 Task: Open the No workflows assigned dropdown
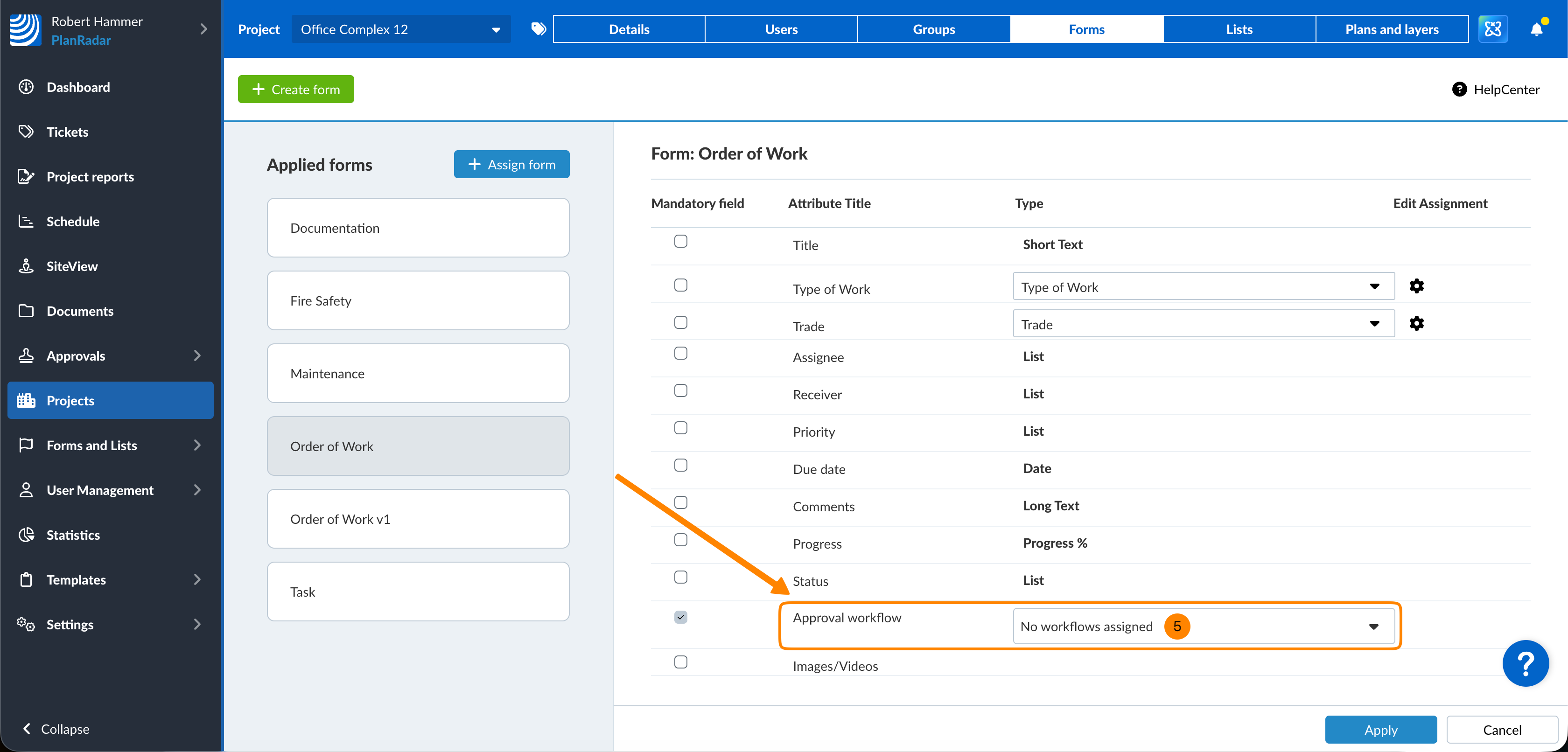pyautogui.click(x=1203, y=626)
